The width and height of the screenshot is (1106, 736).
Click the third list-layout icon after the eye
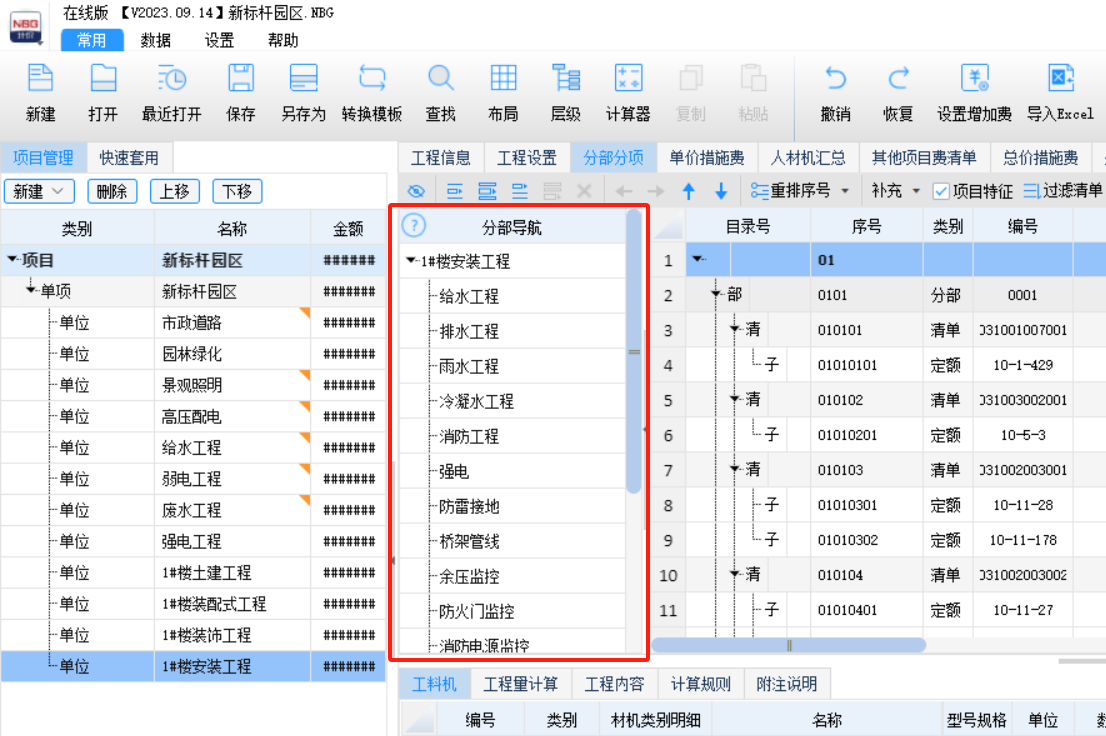click(520, 191)
